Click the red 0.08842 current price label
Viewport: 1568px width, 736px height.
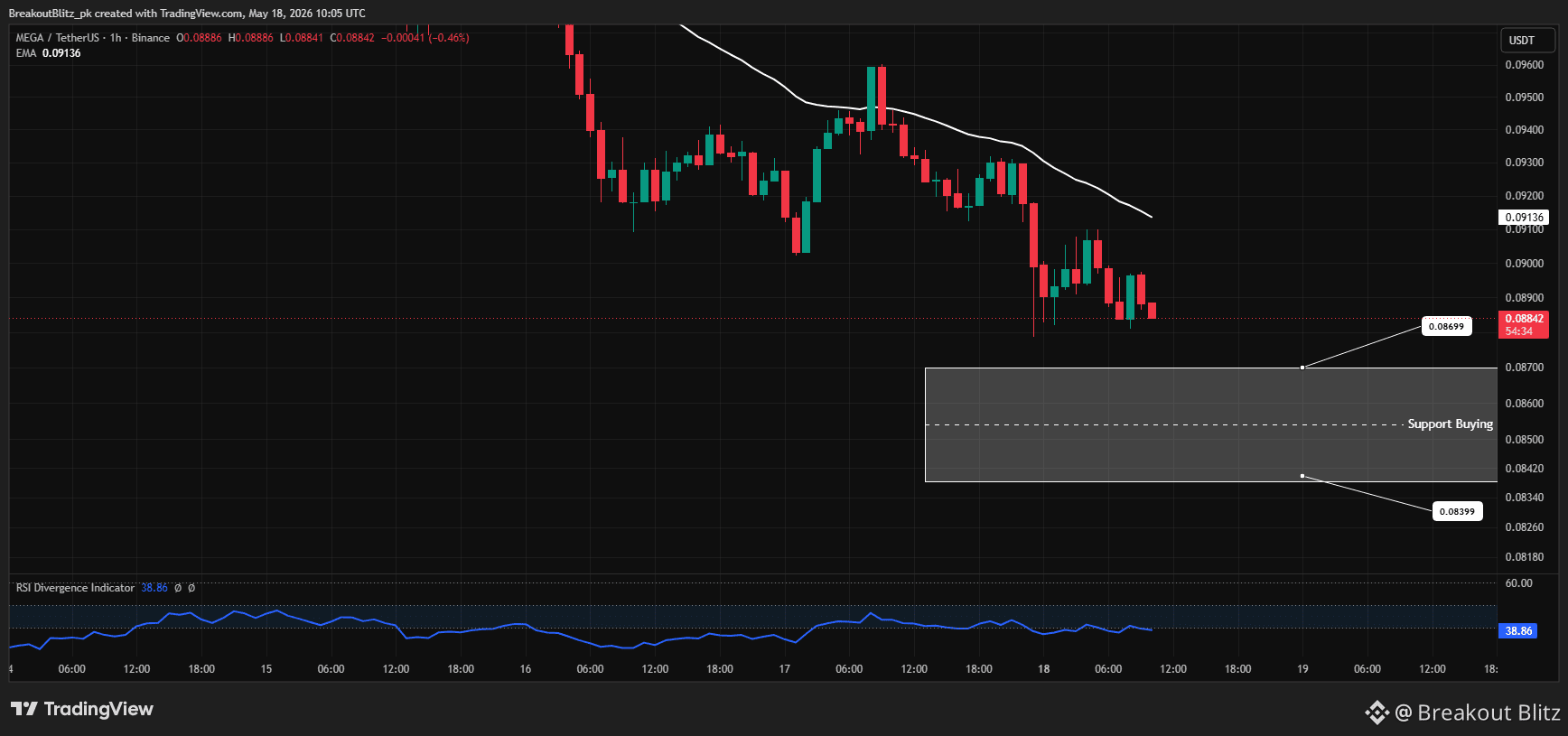pyautogui.click(x=1524, y=325)
